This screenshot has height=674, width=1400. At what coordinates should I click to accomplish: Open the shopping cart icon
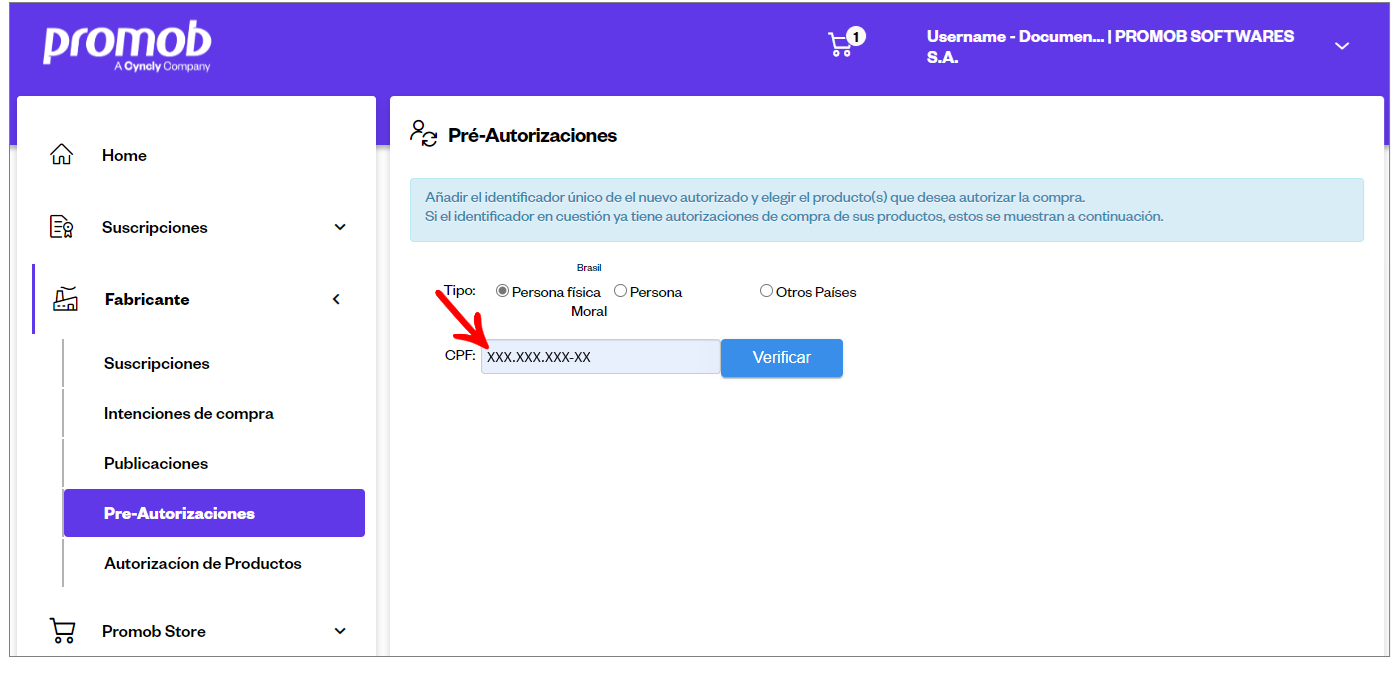(x=840, y=45)
